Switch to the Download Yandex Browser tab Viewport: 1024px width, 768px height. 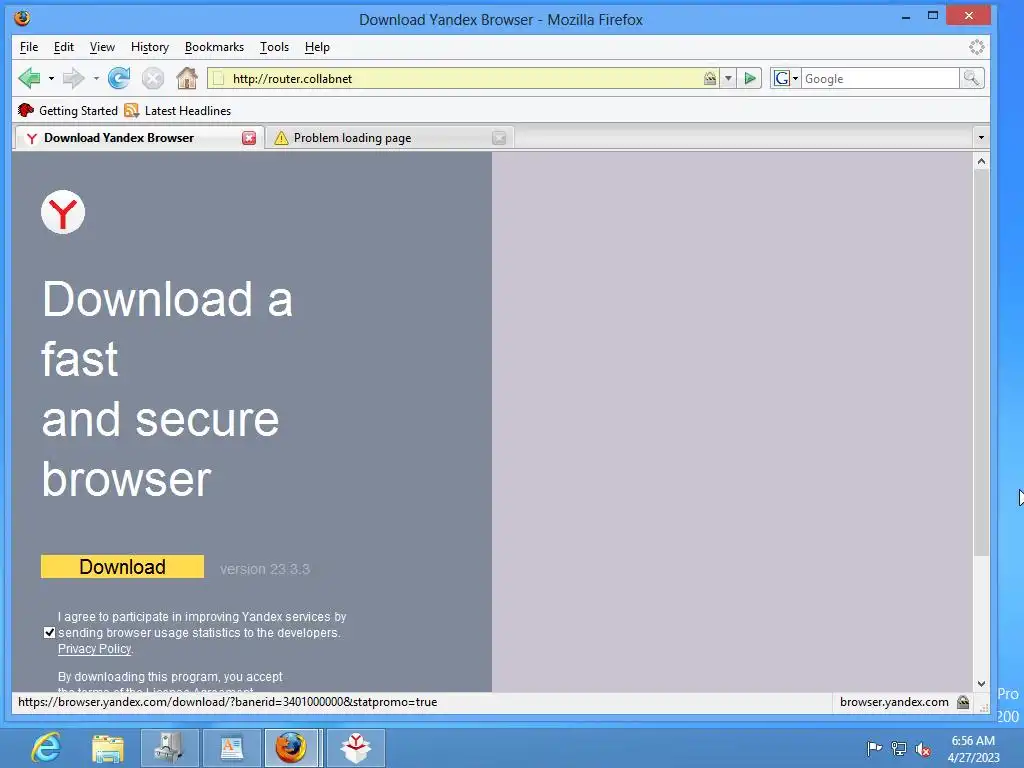tap(138, 138)
